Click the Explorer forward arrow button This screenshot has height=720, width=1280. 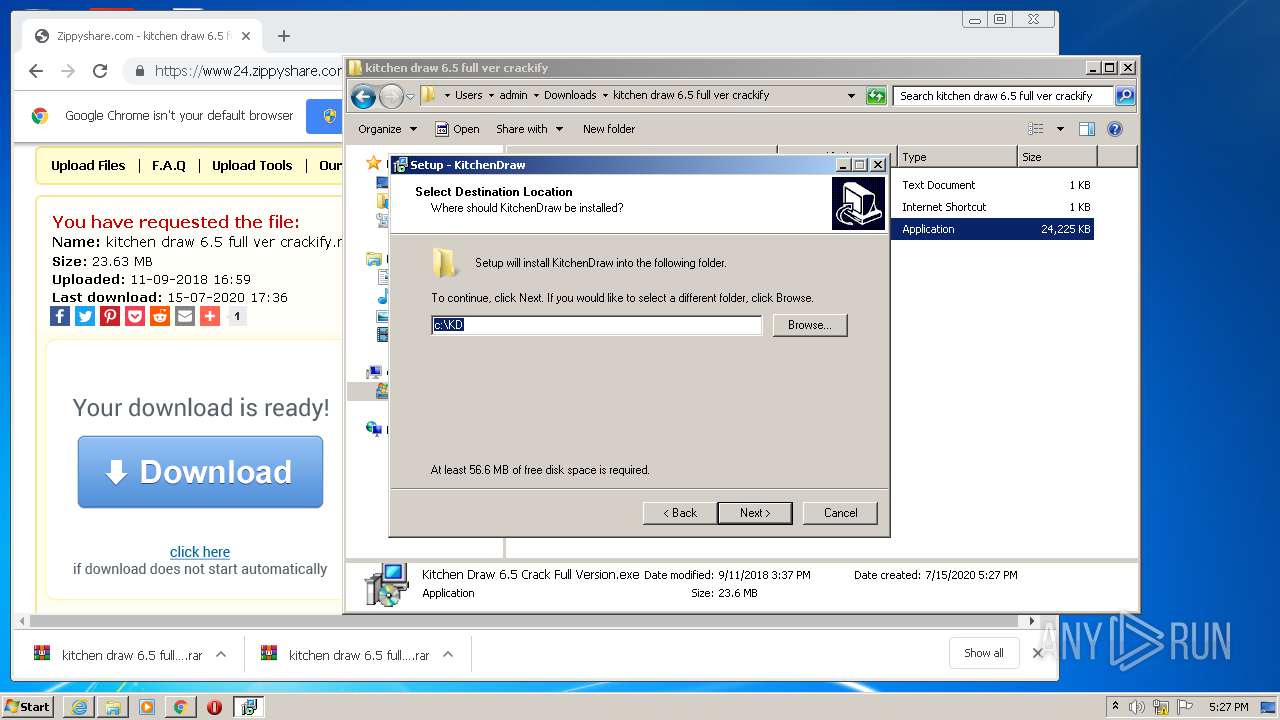(391, 96)
